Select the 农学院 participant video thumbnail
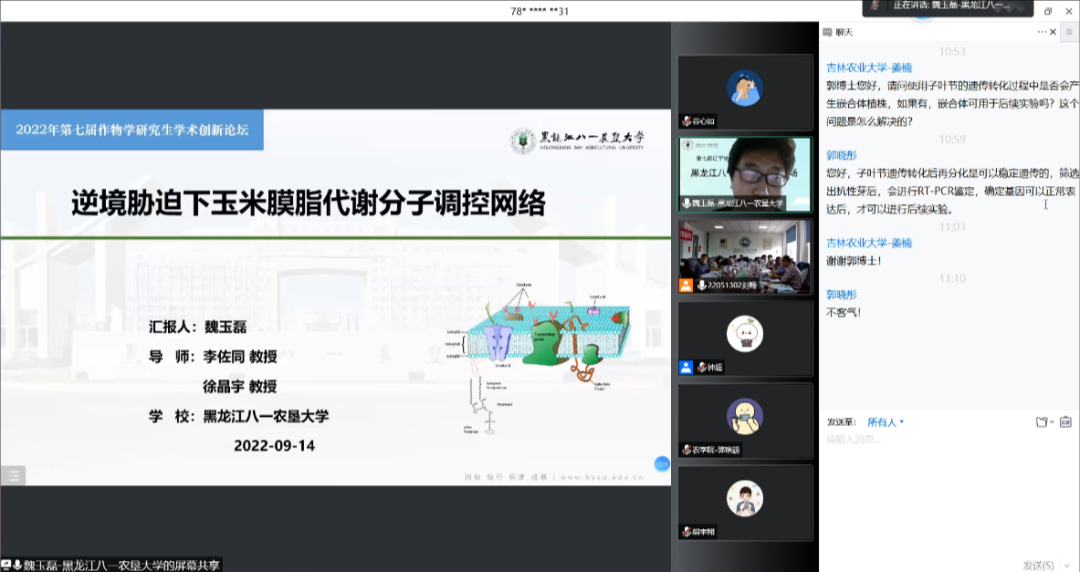The height and width of the screenshot is (572, 1080). [x=745, y=420]
